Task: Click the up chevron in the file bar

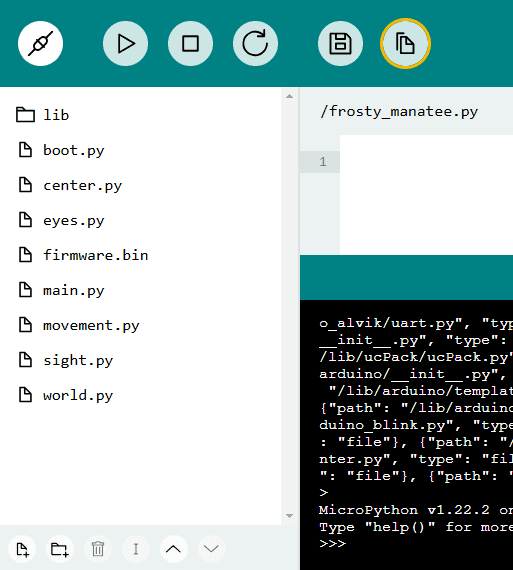Action: click(x=173, y=549)
